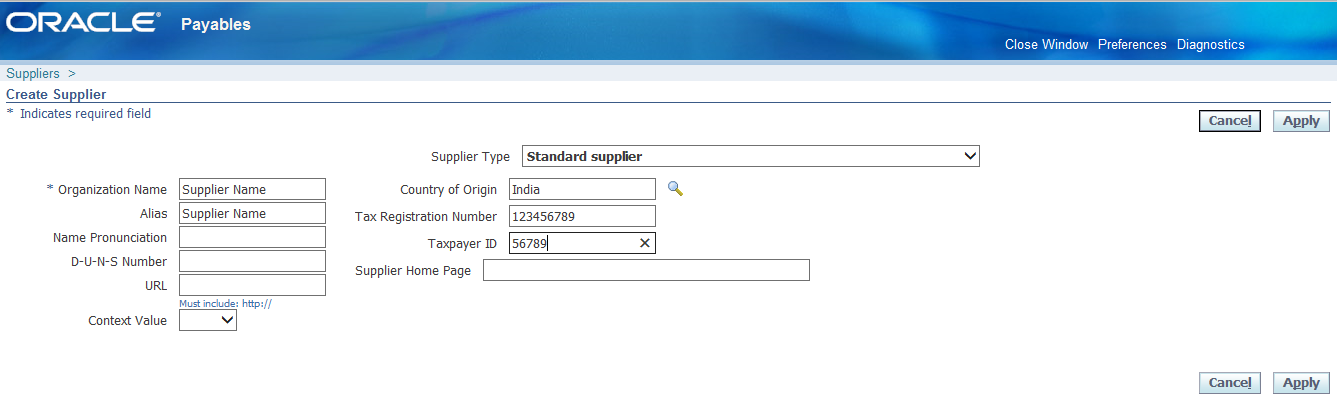Clear the Taxpayer ID field with X
1337x400 pixels.
click(x=644, y=243)
